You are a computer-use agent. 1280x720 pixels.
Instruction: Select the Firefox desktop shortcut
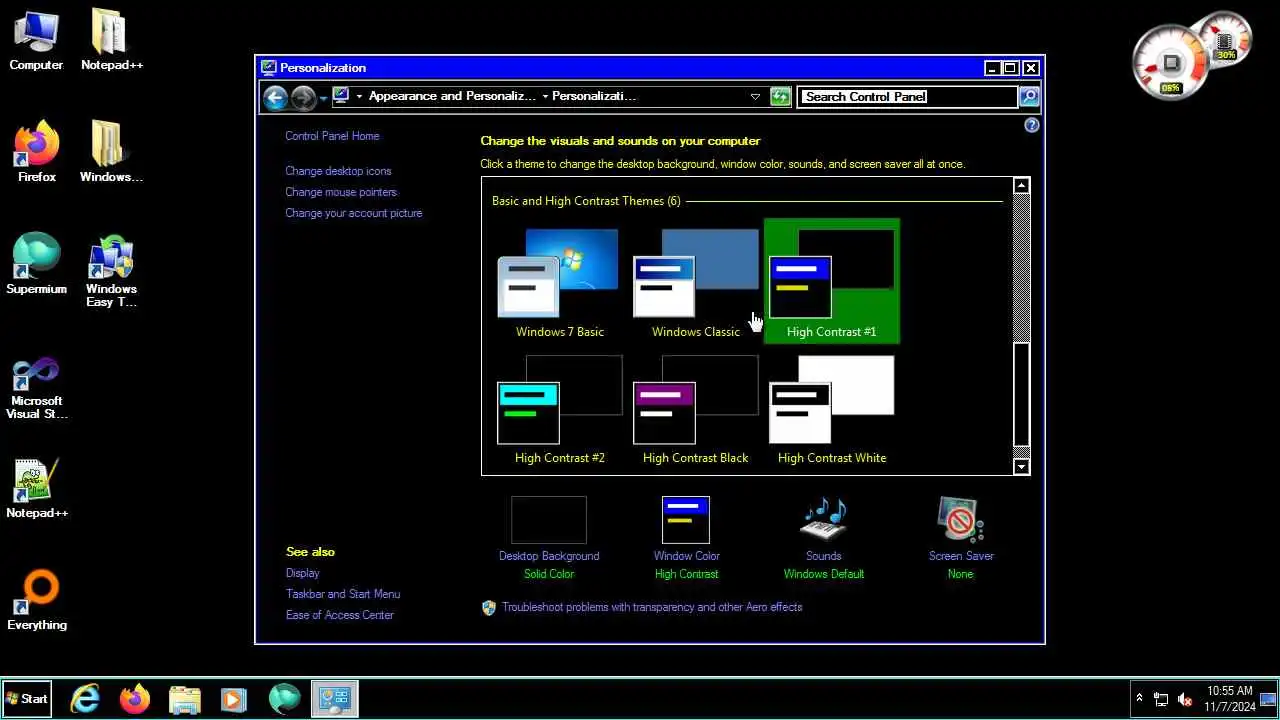coord(37,153)
